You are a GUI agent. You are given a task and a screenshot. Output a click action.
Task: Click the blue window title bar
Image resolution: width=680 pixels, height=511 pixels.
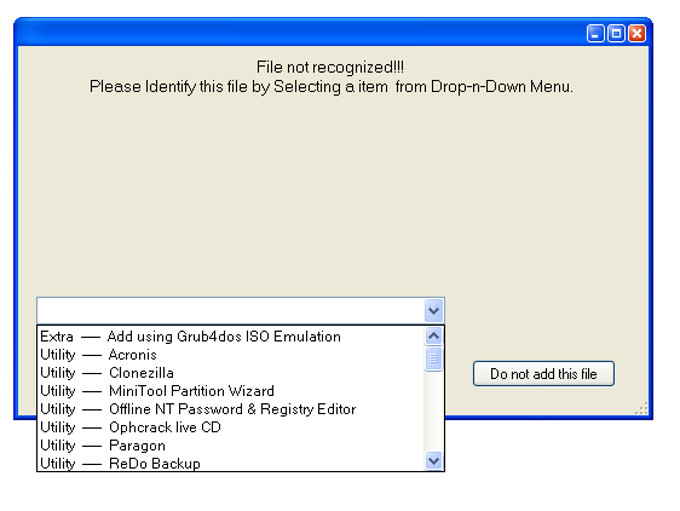coord(300,33)
